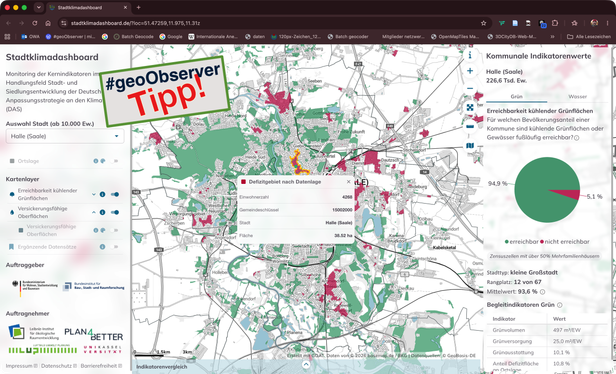Select the Stadtklimadashboard browser tab
The width and height of the screenshot is (616, 374).
[88, 7]
